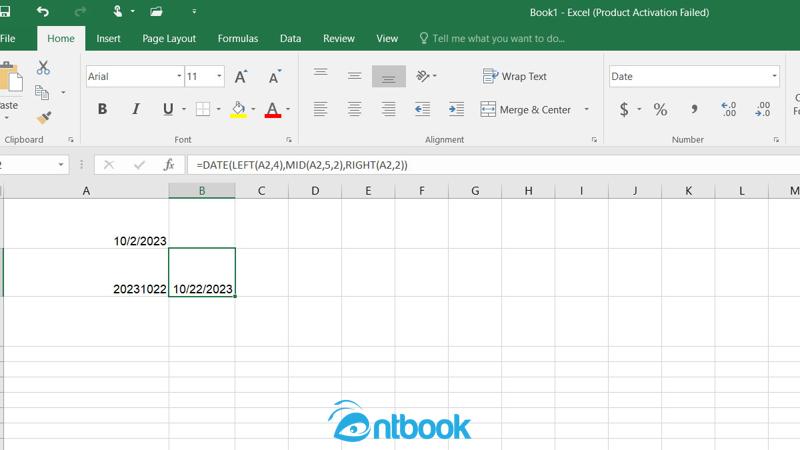Click the Paste clipboard icon
Viewport: 800px width, 450px height.
[x=10, y=78]
